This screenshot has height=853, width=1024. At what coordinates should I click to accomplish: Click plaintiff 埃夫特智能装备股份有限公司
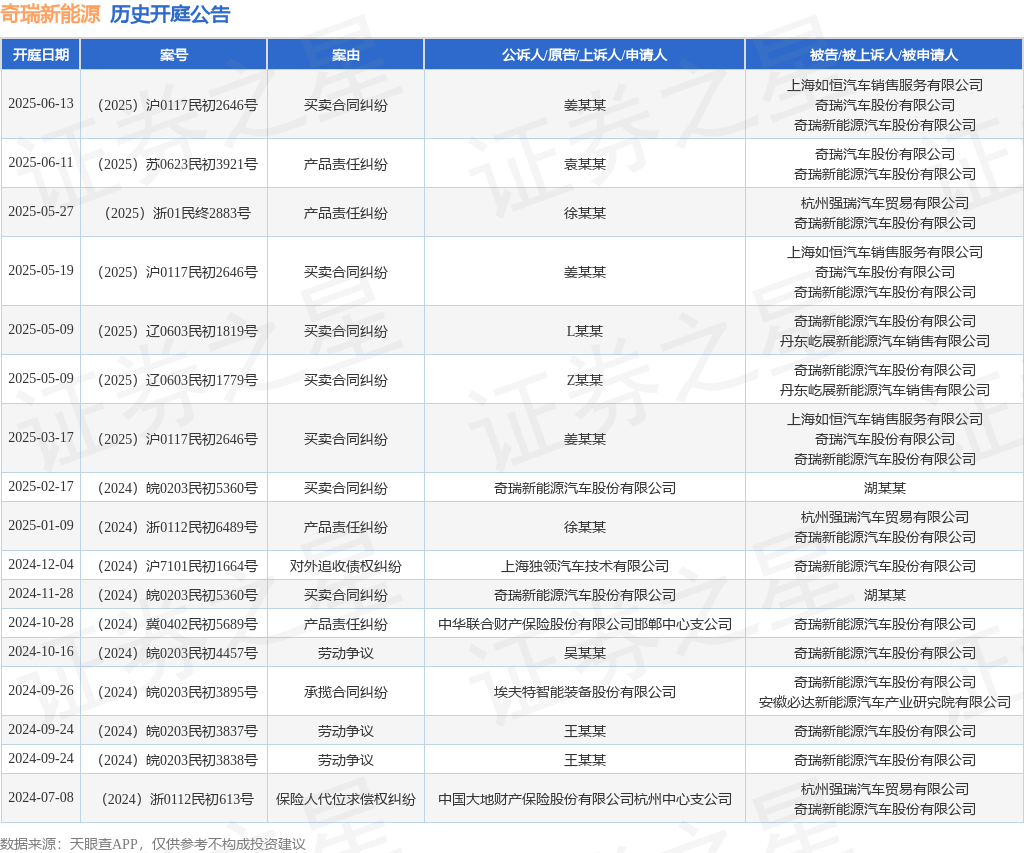click(584, 692)
